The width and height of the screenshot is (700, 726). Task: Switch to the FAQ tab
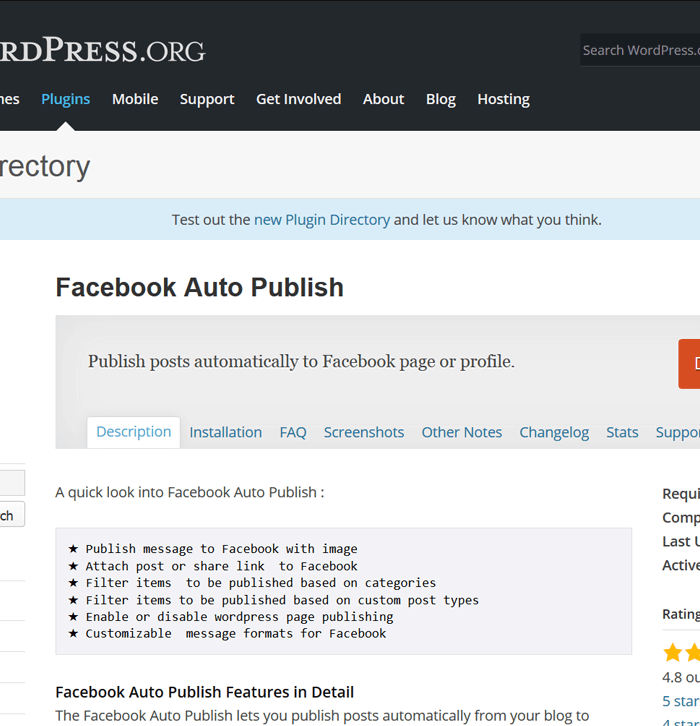[293, 432]
